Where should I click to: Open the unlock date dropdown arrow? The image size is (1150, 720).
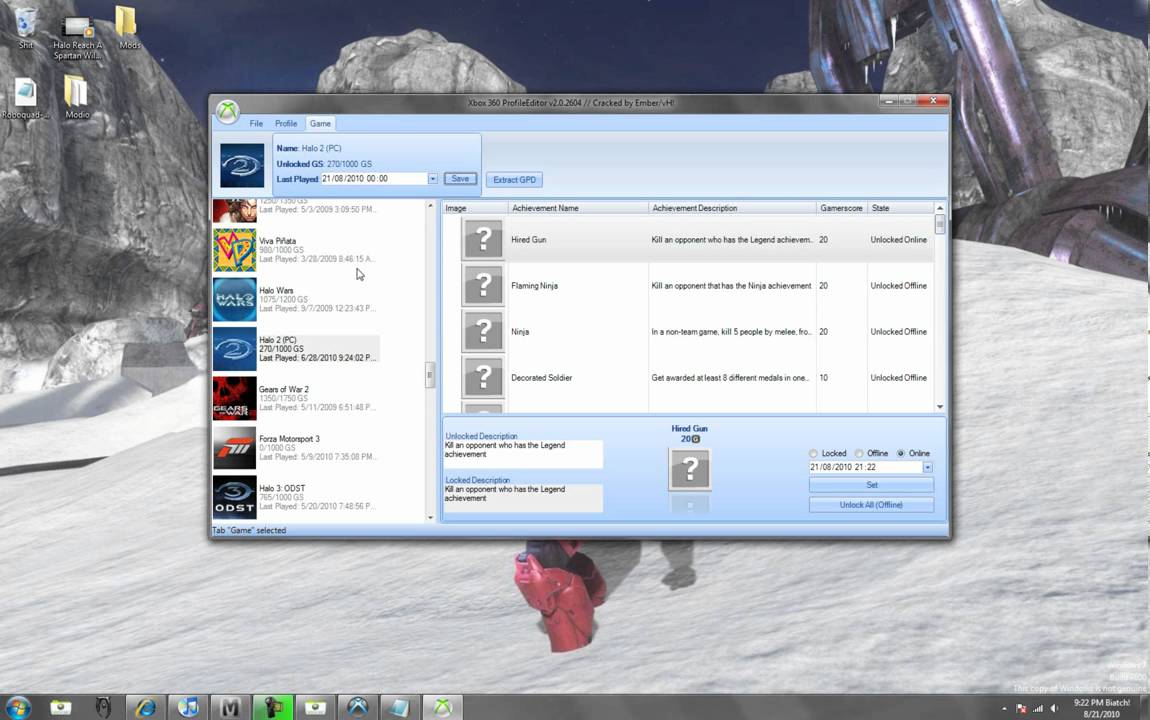pos(928,467)
